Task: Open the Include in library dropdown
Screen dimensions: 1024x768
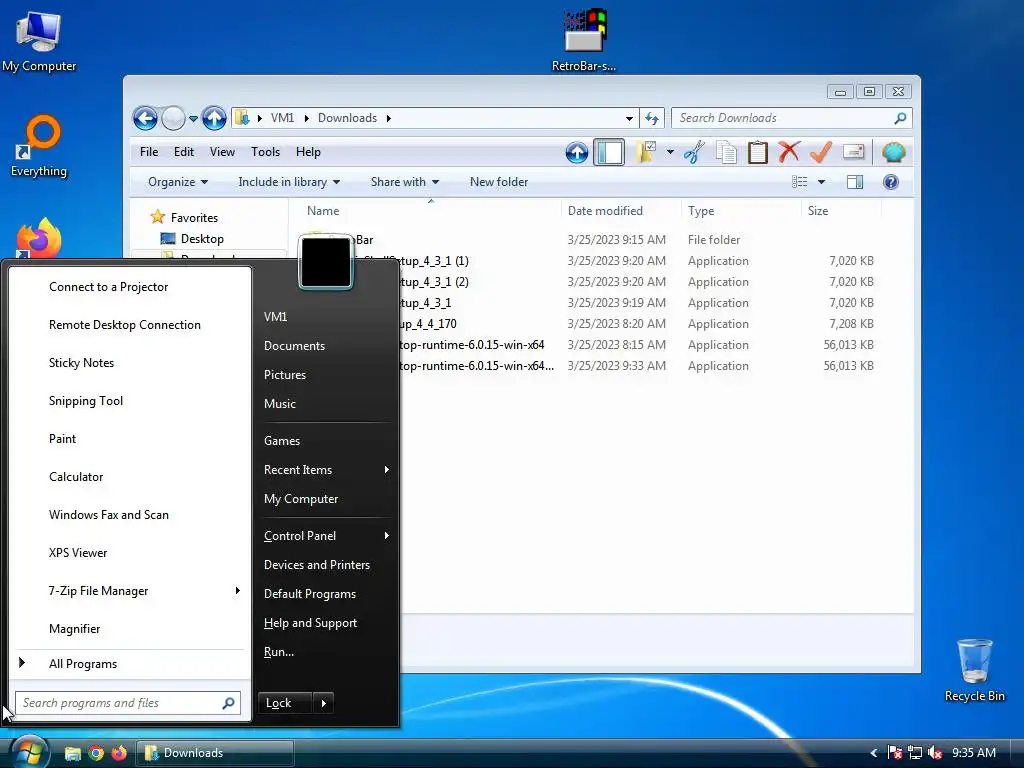Action: pos(289,182)
